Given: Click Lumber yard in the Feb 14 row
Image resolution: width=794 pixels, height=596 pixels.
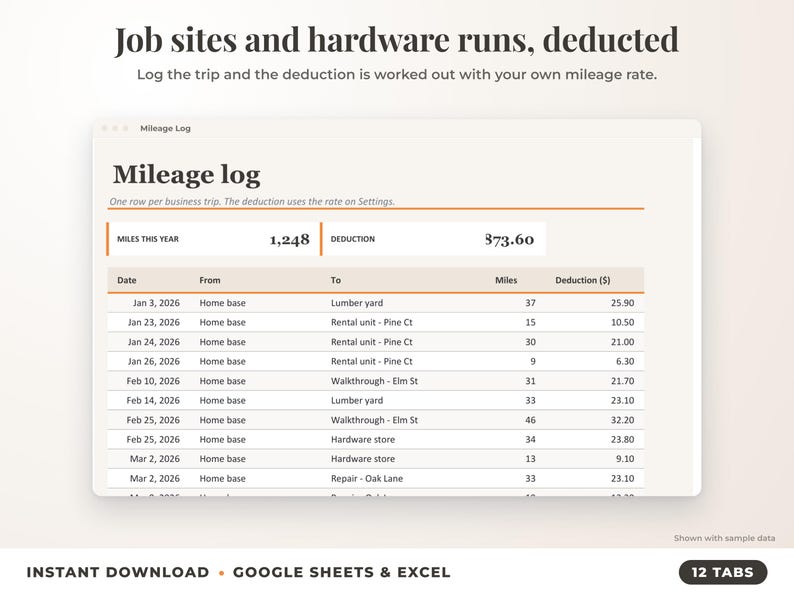Looking at the screenshot, I should tap(357, 400).
